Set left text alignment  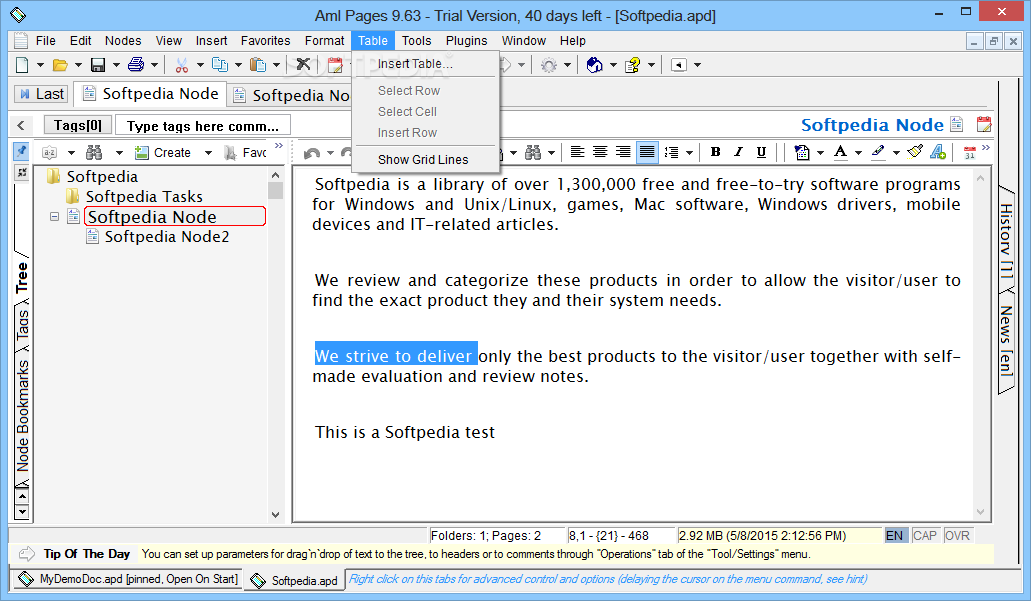[x=577, y=153]
